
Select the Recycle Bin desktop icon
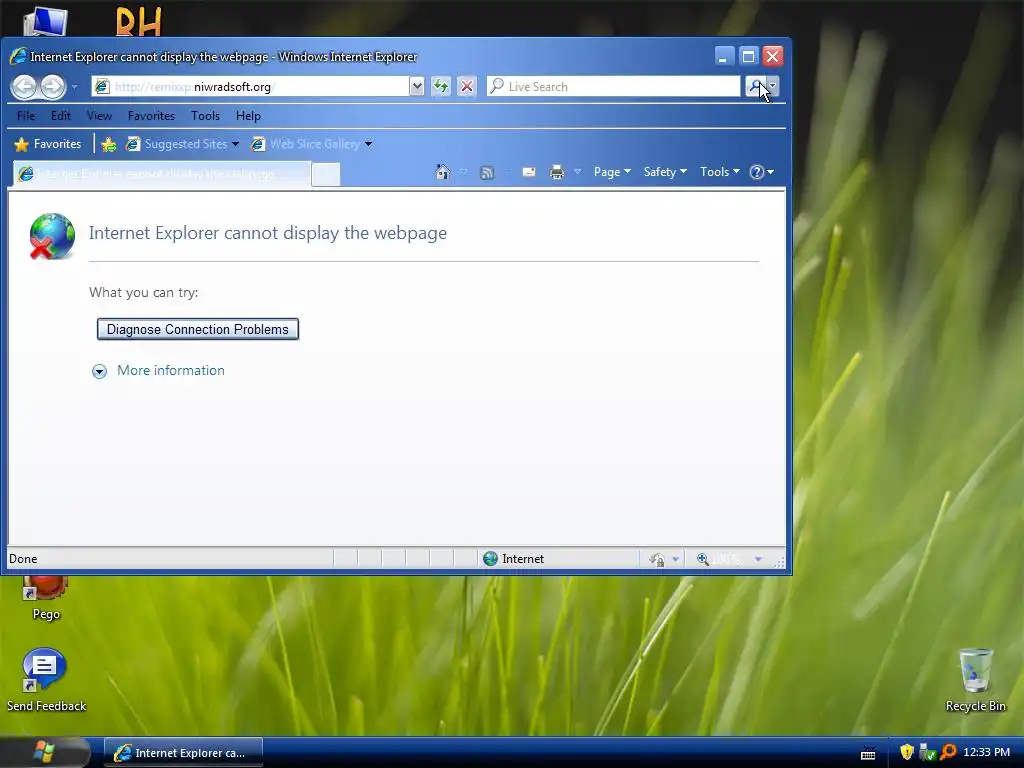pyautogui.click(x=976, y=680)
